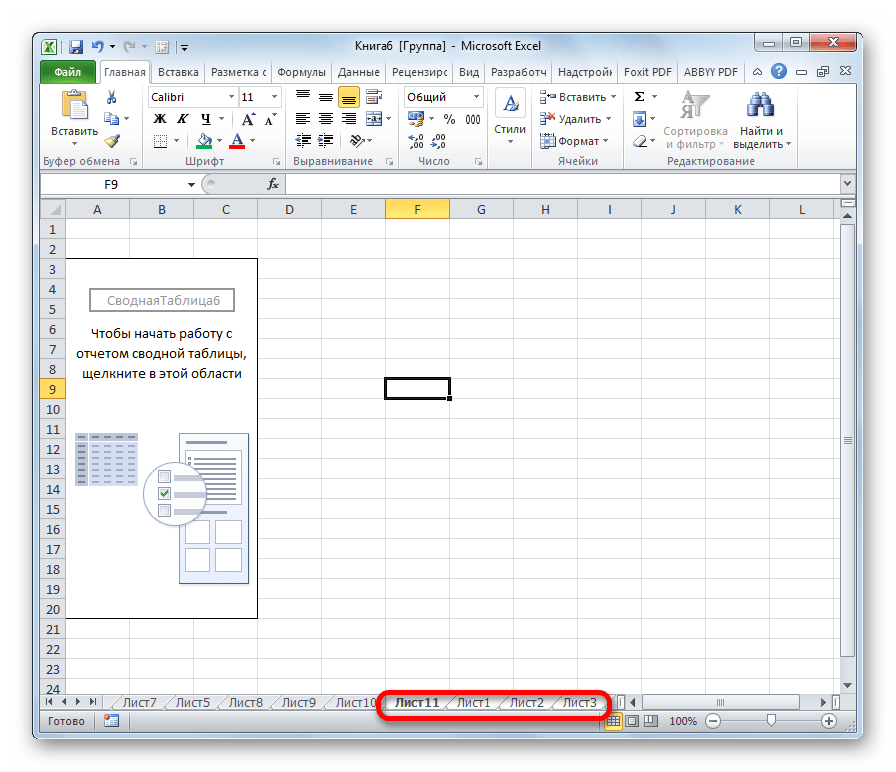Apply underline formatting (Ч)
This screenshot has height=772, width=896.
tap(206, 119)
